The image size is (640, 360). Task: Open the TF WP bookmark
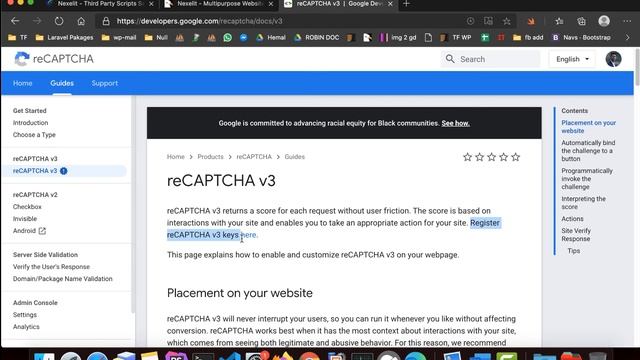point(456,38)
